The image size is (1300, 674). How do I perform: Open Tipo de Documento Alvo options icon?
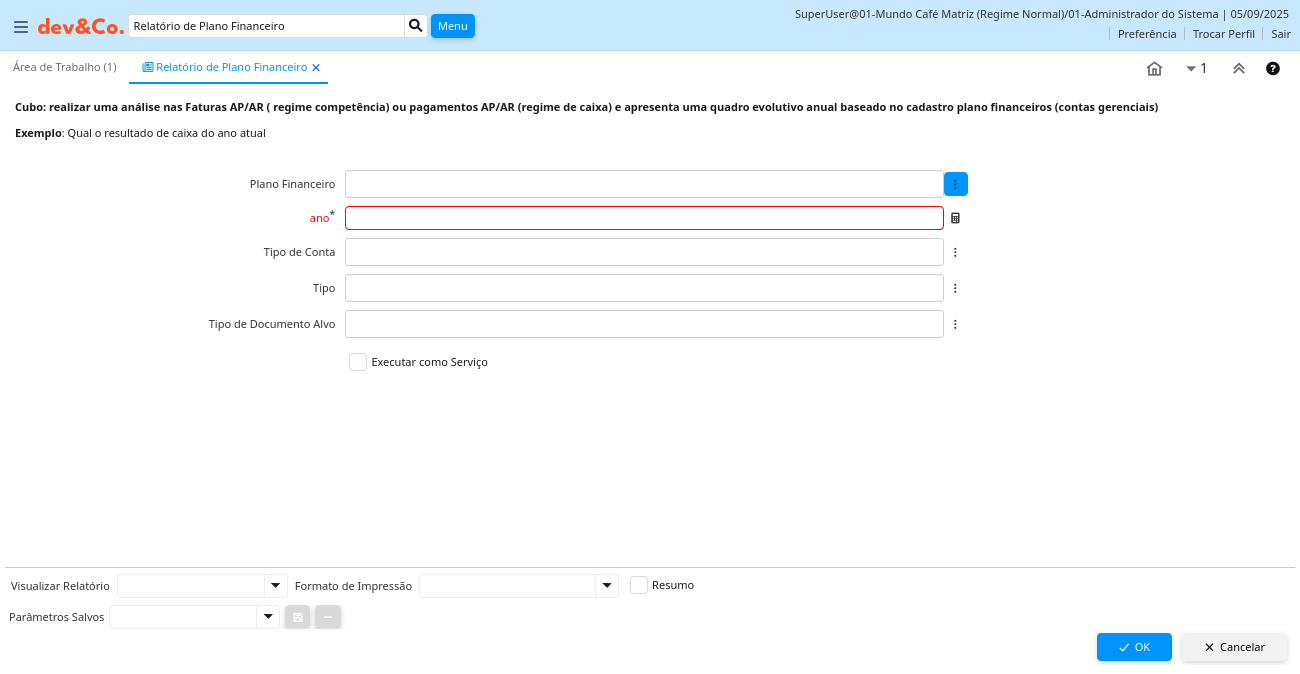point(955,324)
